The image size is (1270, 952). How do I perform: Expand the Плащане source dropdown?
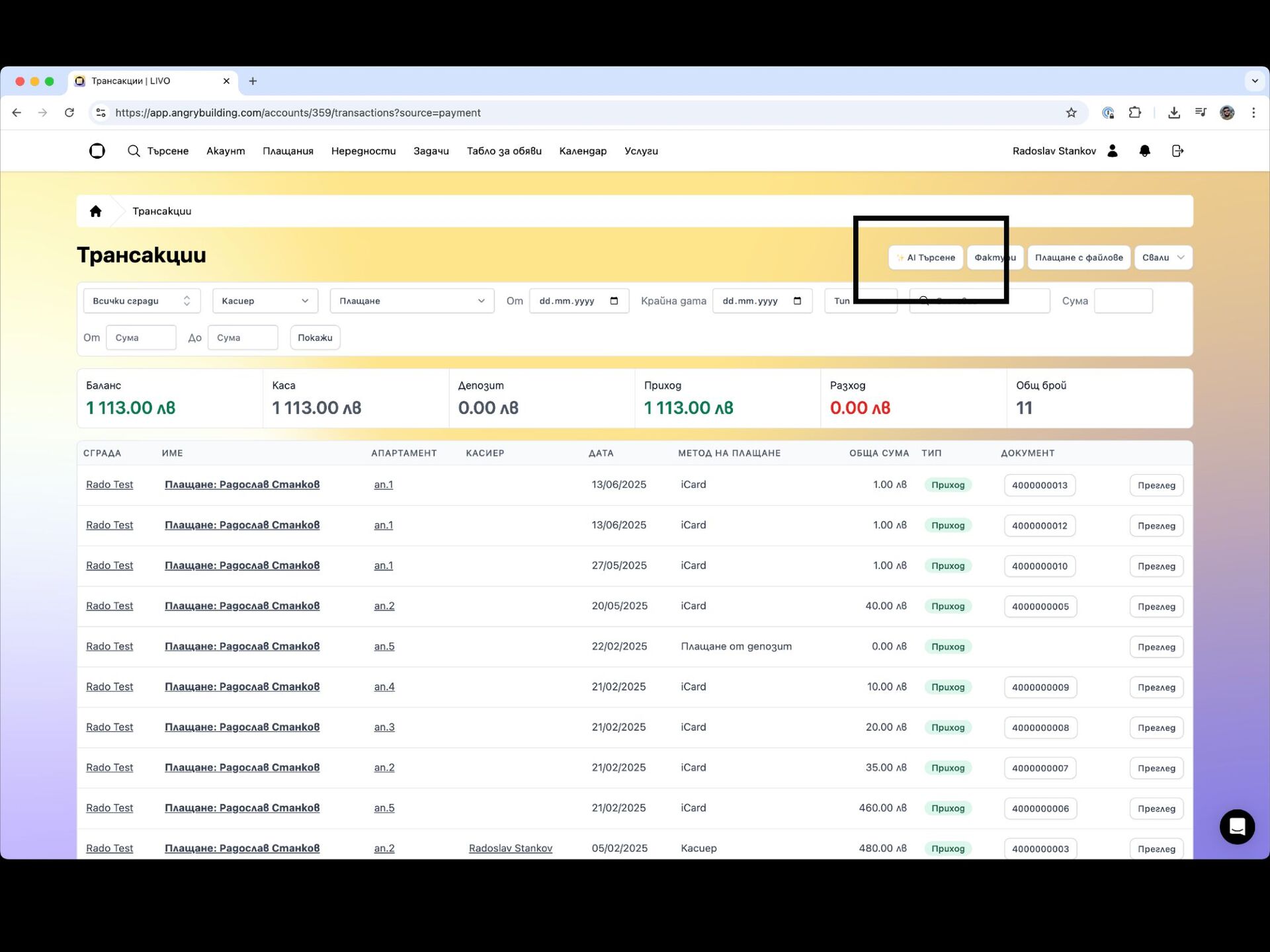pyautogui.click(x=411, y=301)
